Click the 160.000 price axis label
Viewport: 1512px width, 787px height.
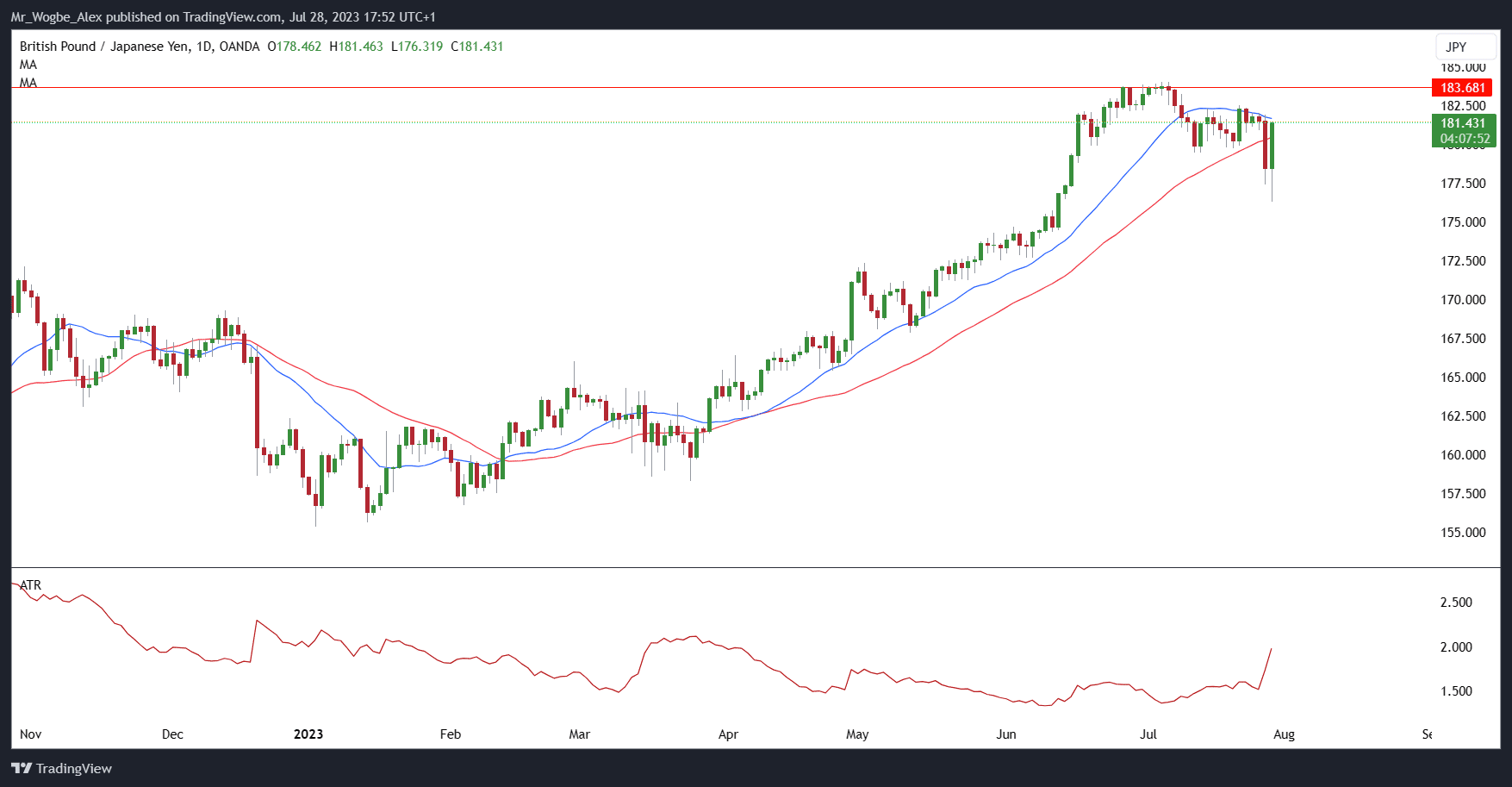[1463, 454]
